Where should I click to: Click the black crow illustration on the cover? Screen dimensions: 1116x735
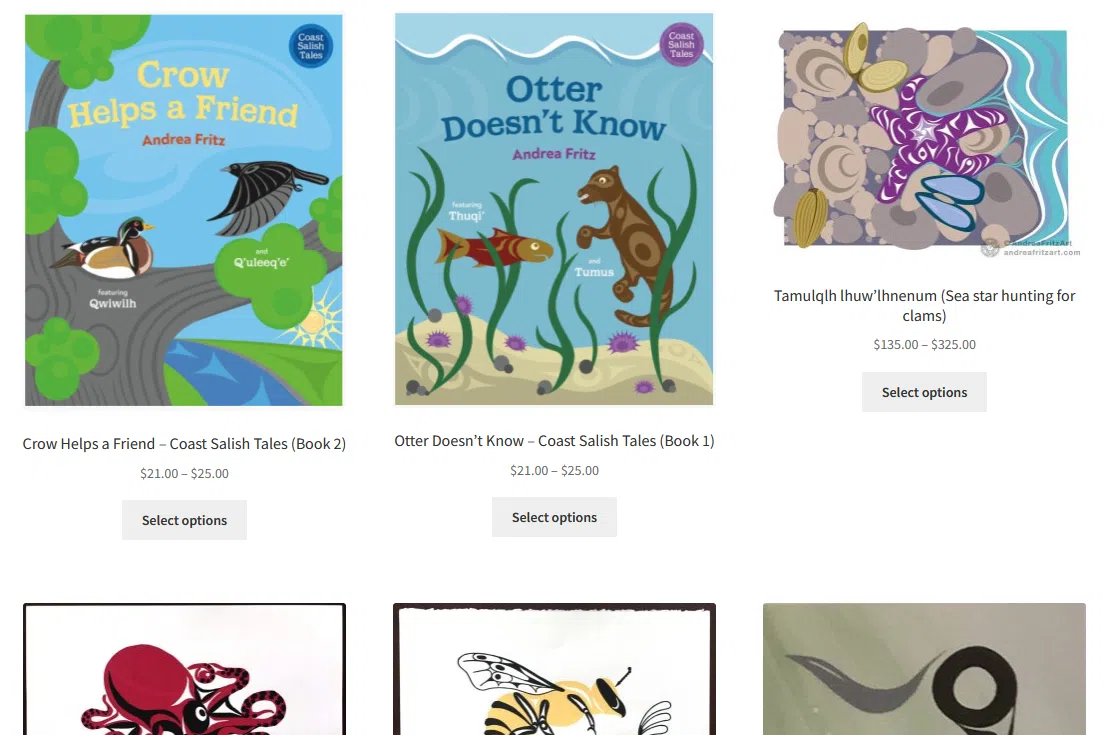[267, 196]
